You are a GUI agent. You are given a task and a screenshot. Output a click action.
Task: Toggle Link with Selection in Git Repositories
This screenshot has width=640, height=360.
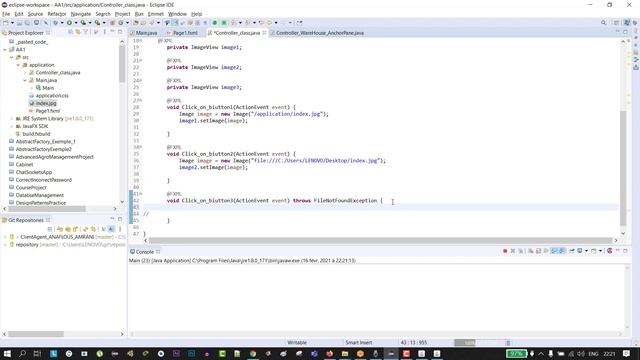click(x=111, y=229)
